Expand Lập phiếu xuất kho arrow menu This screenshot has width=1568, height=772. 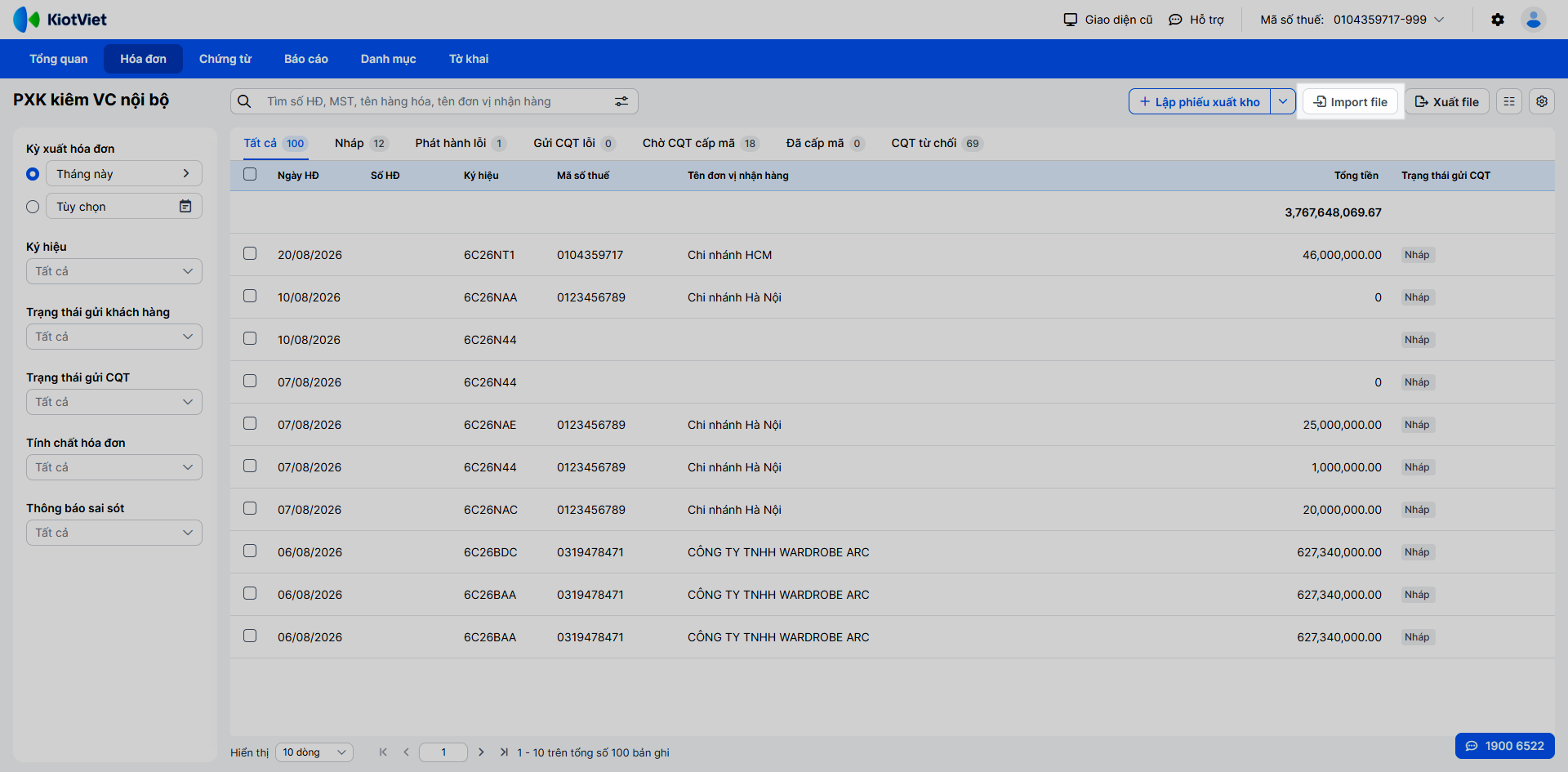pyautogui.click(x=1283, y=101)
